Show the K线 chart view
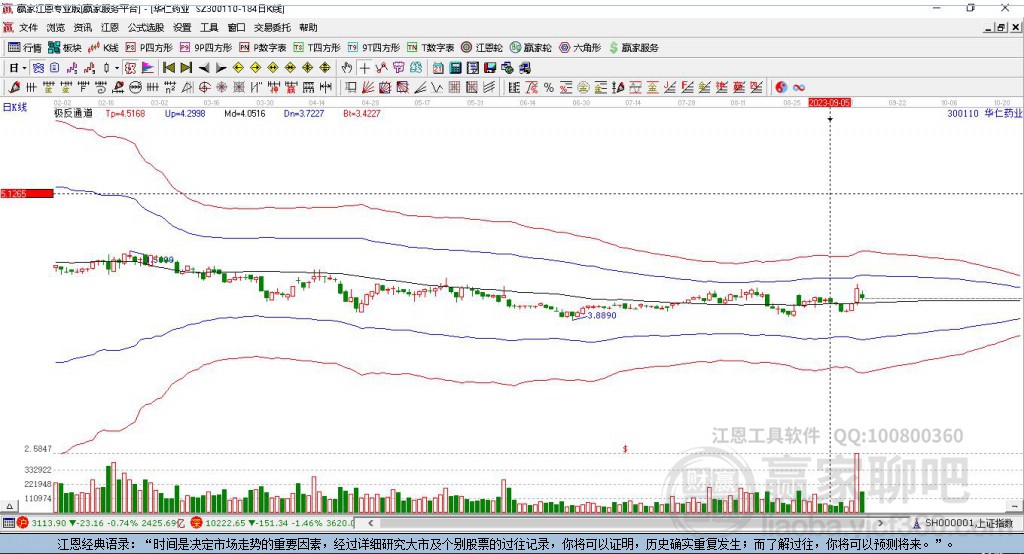 click(103, 48)
